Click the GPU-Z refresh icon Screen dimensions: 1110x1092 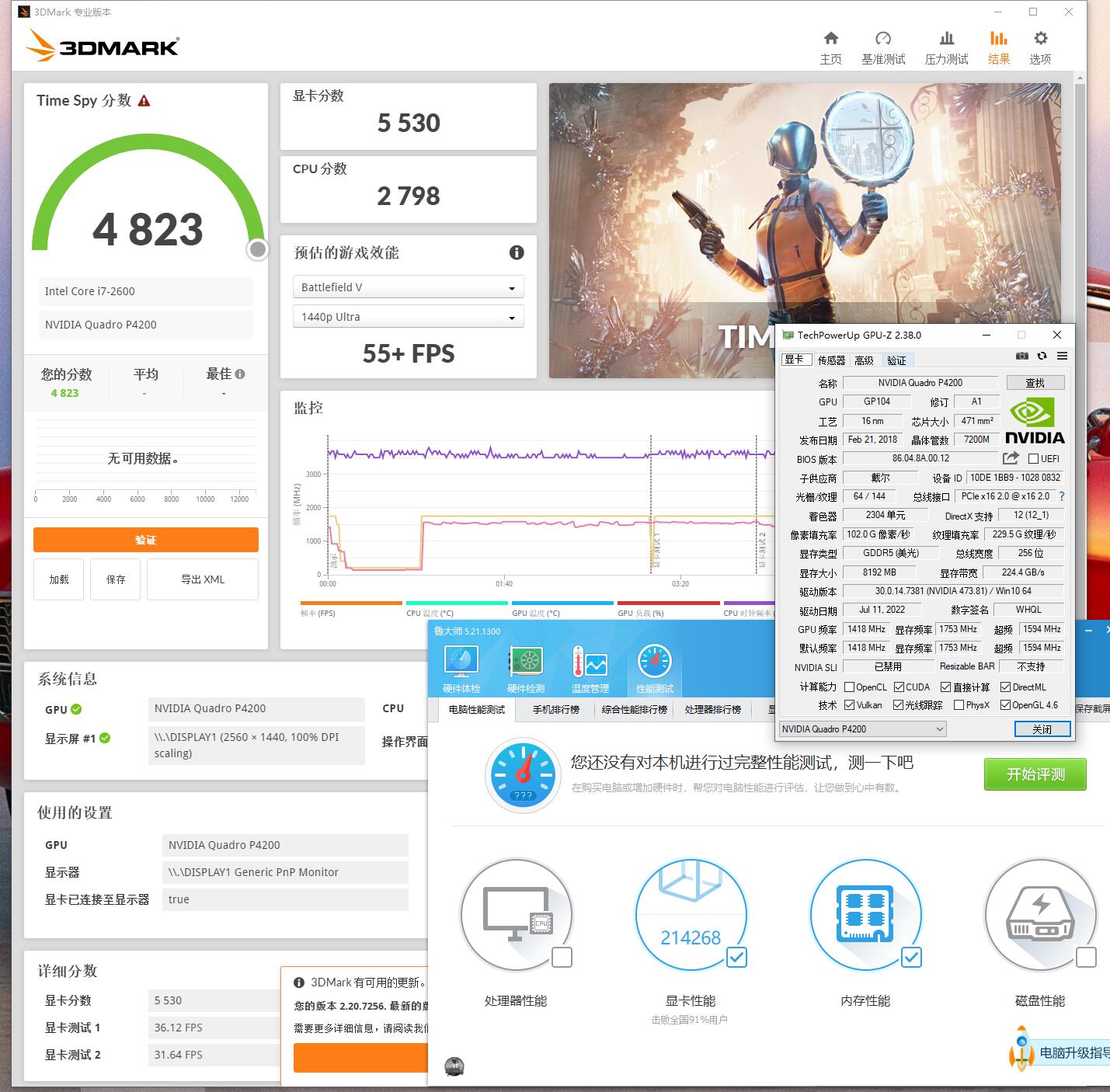(x=1042, y=356)
